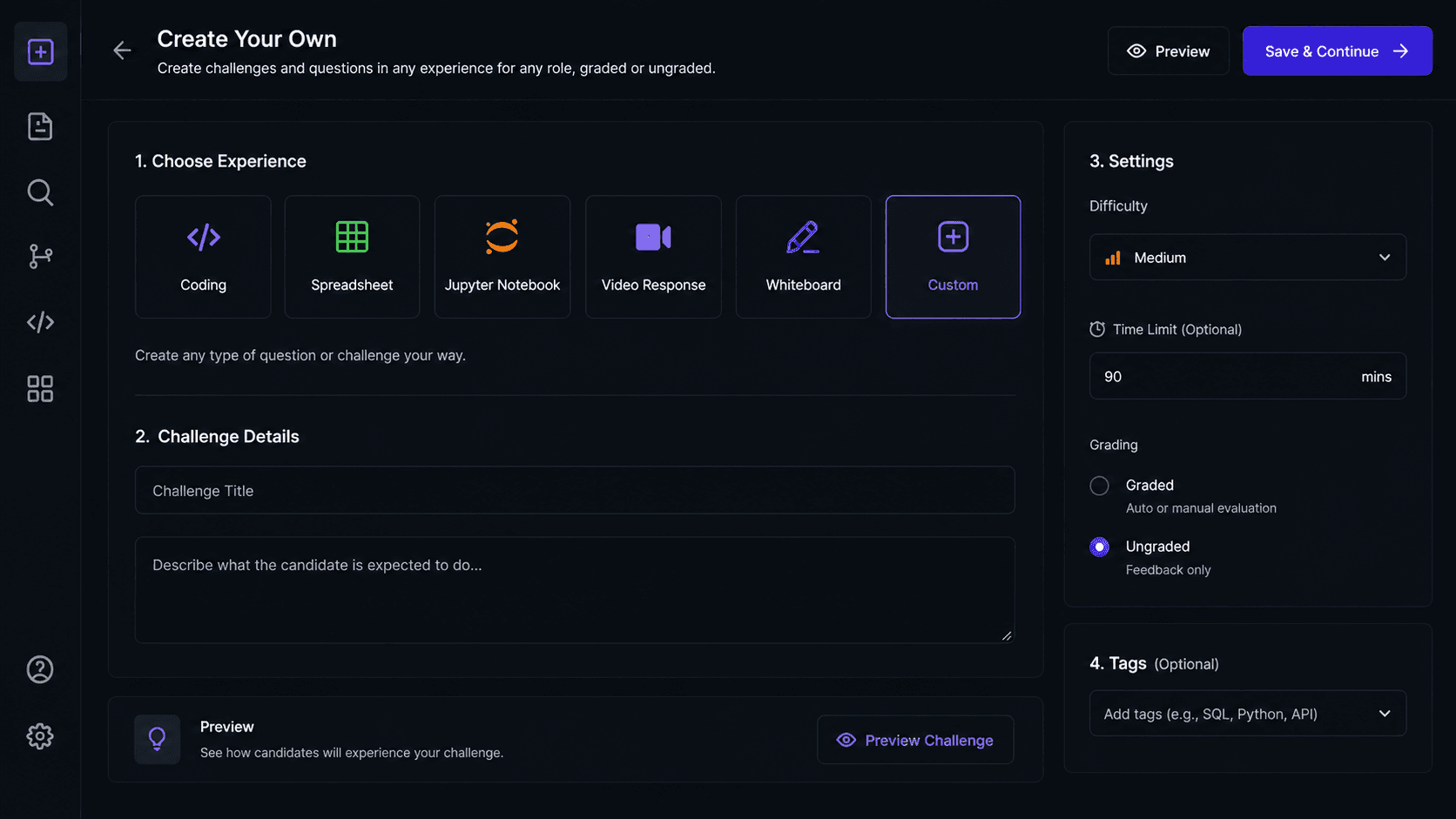The height and width of the screenshot is (819, 1456).
Task: Open settings gear in sidebar
Action: tap(40, 736)
